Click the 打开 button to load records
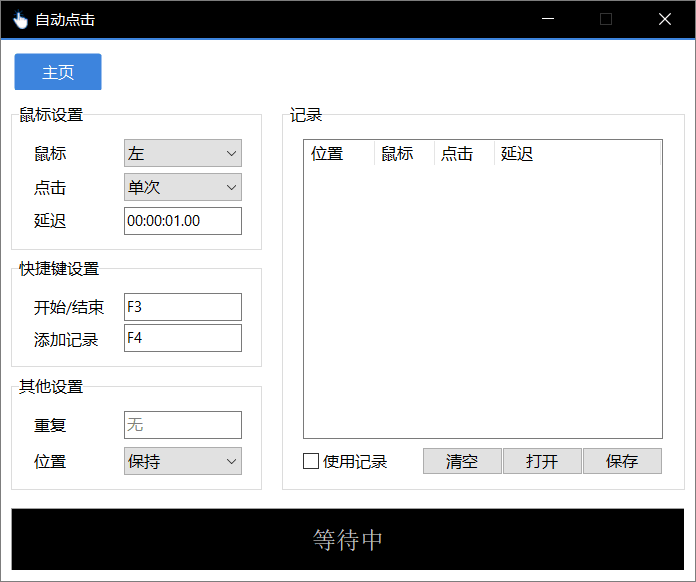The height and width of the screenshot is (582, 696). 541,461
